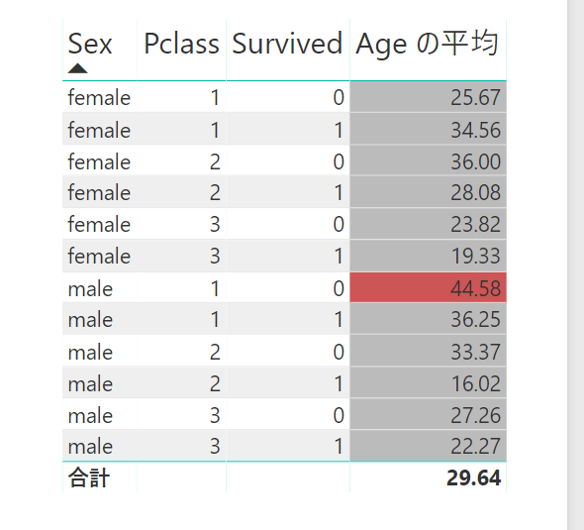Image resolution: width=584 pixels, height=530 pixels.
Task: Select the red highlighted 44.58 cell
Action: 428,288
